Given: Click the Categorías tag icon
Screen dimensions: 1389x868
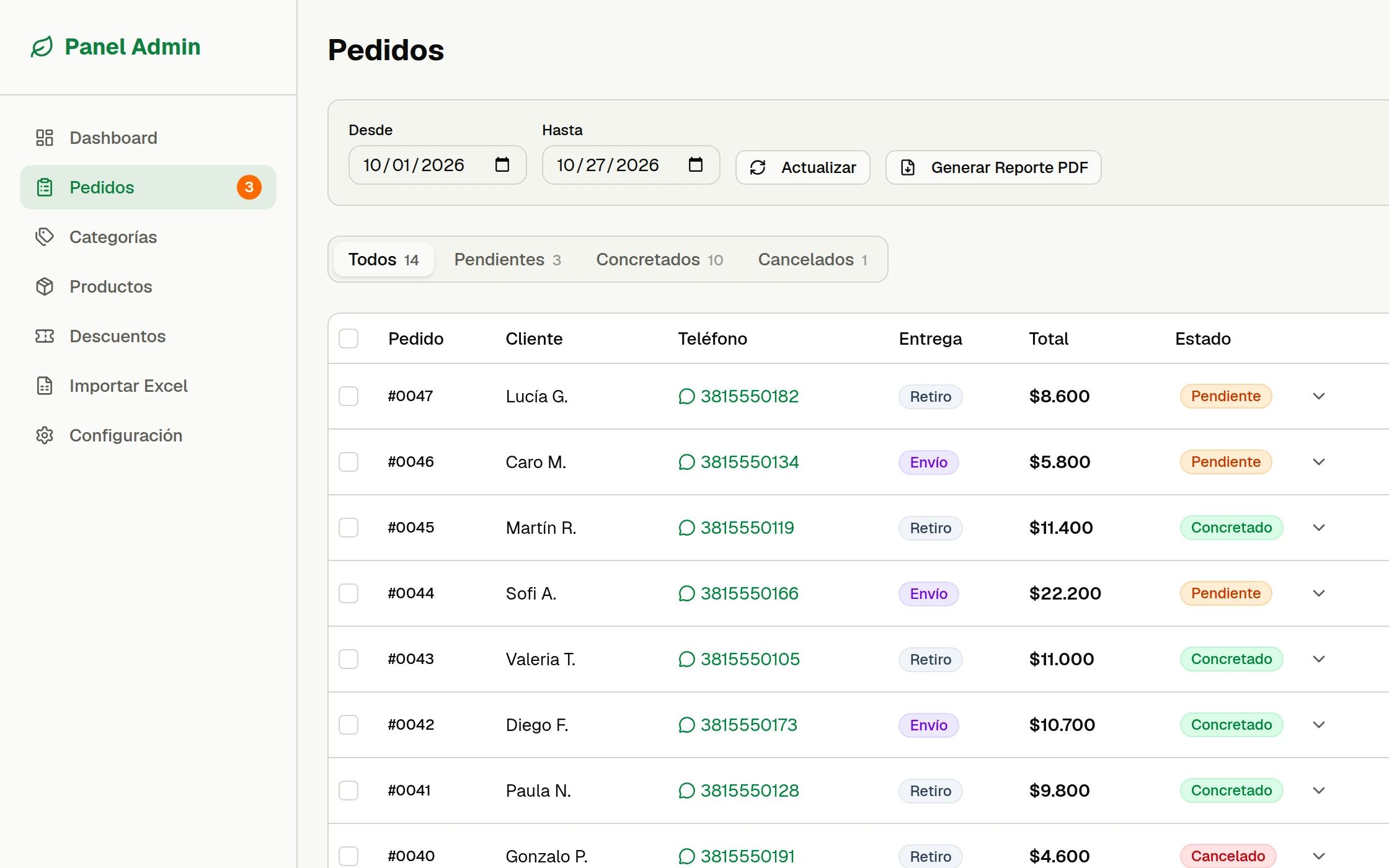Looking at the screenshot, I should coord(45,237).
